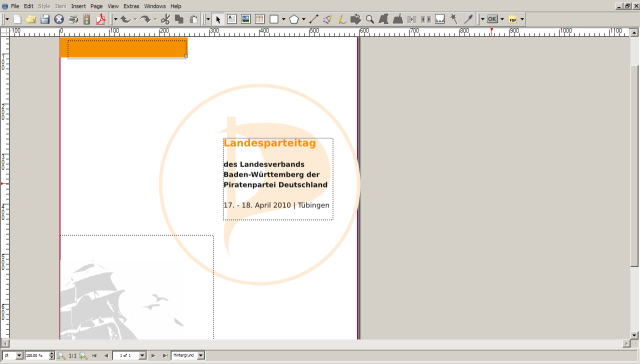The height and width of the screenshot is (364, 640).
Task: Expand the polygon properties dropdown arrow
Action: coord(304,19)
